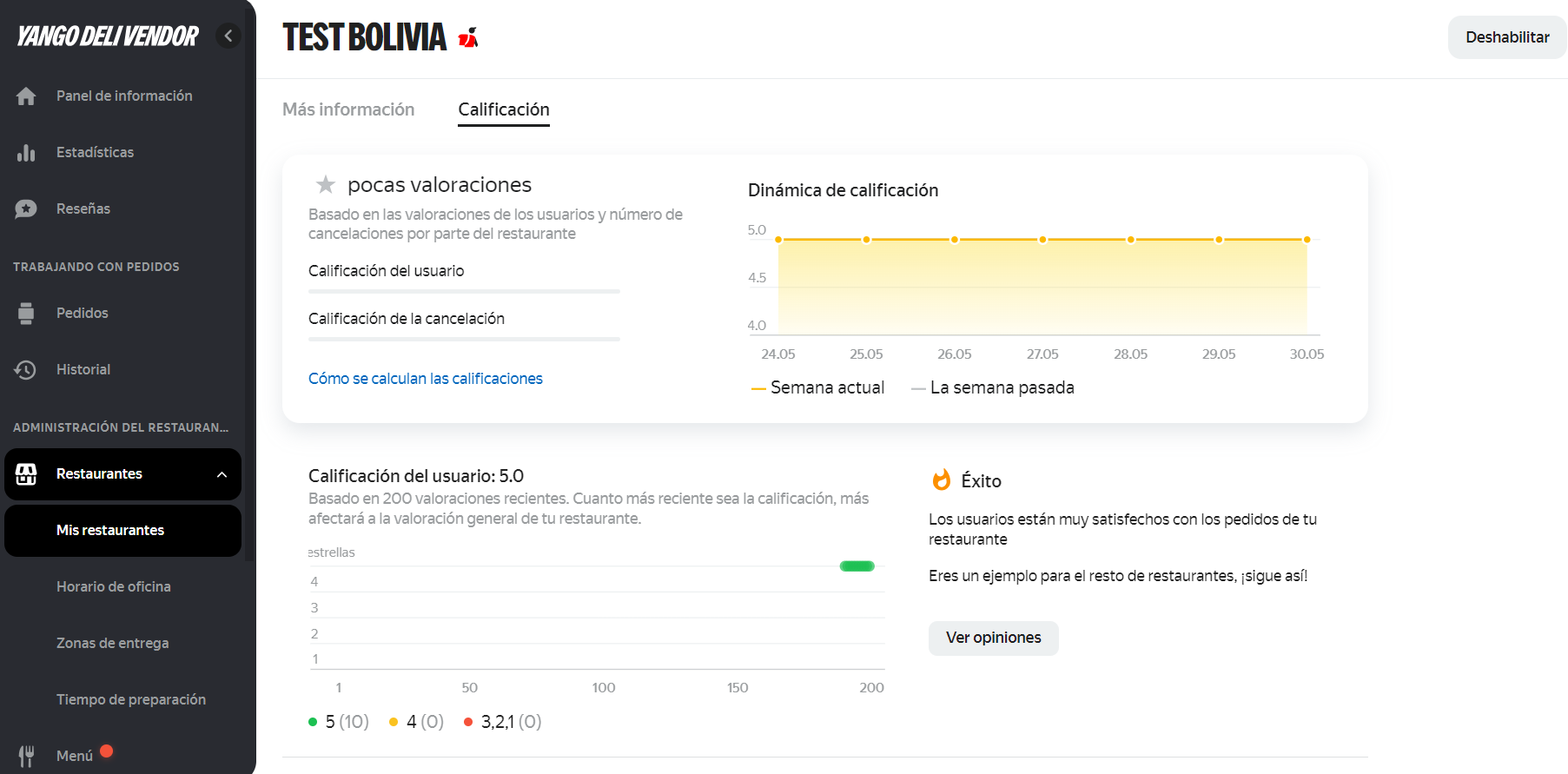
Task: Click the Ver opiniones button
Action: point(993,638)
